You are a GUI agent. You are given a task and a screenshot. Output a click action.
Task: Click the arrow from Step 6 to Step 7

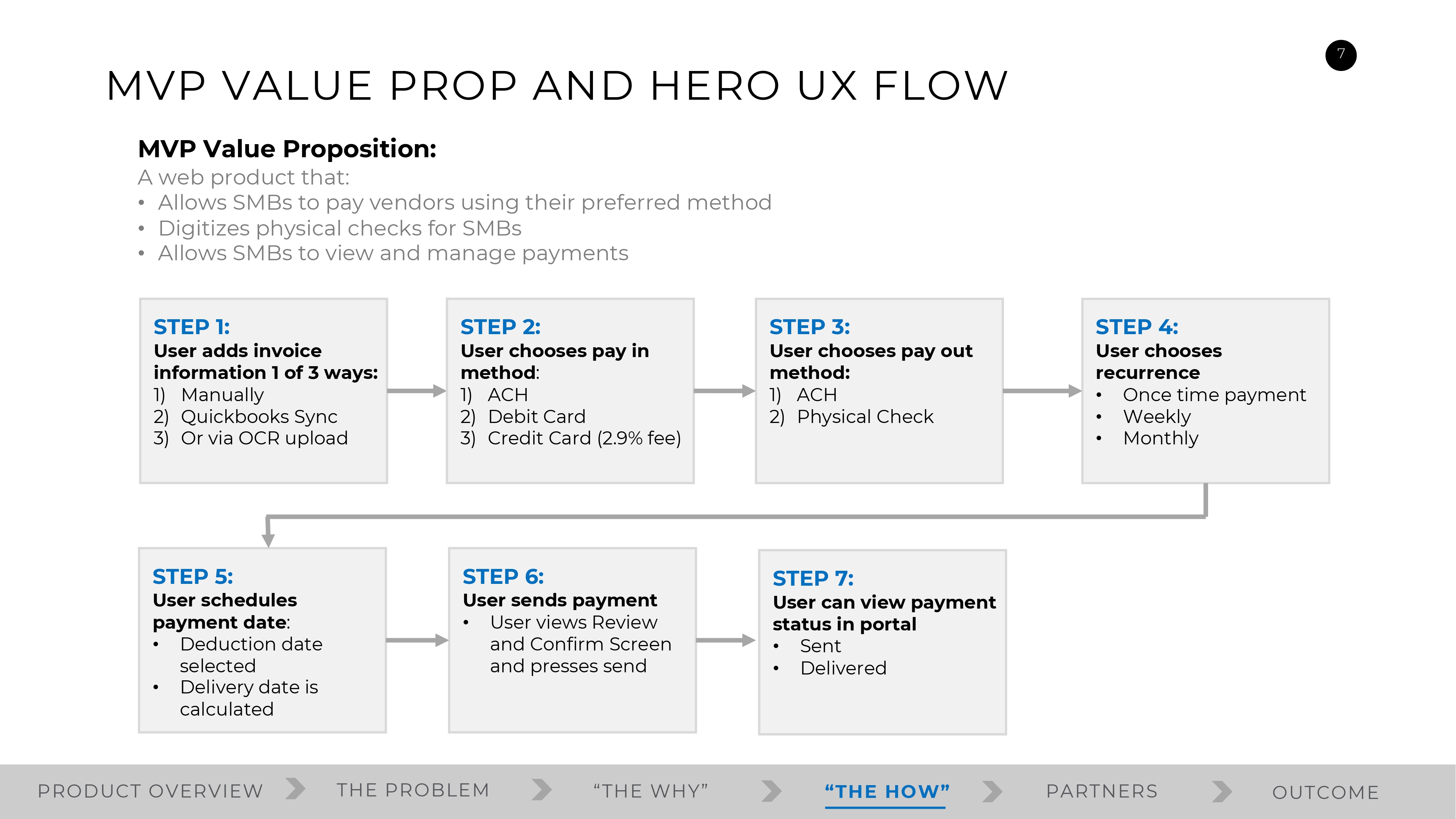tap(726, 640)
